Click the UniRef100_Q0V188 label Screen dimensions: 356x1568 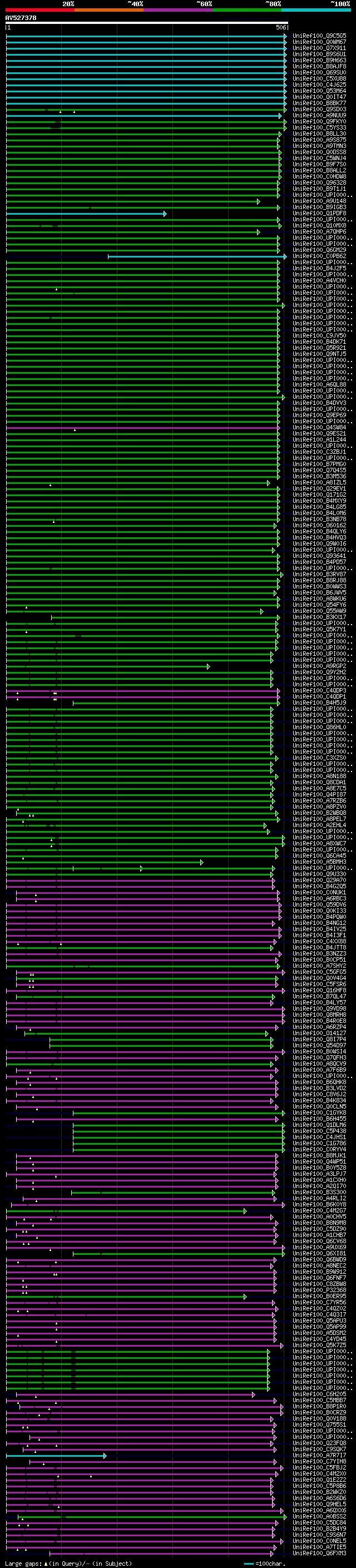coord(319,1419)
